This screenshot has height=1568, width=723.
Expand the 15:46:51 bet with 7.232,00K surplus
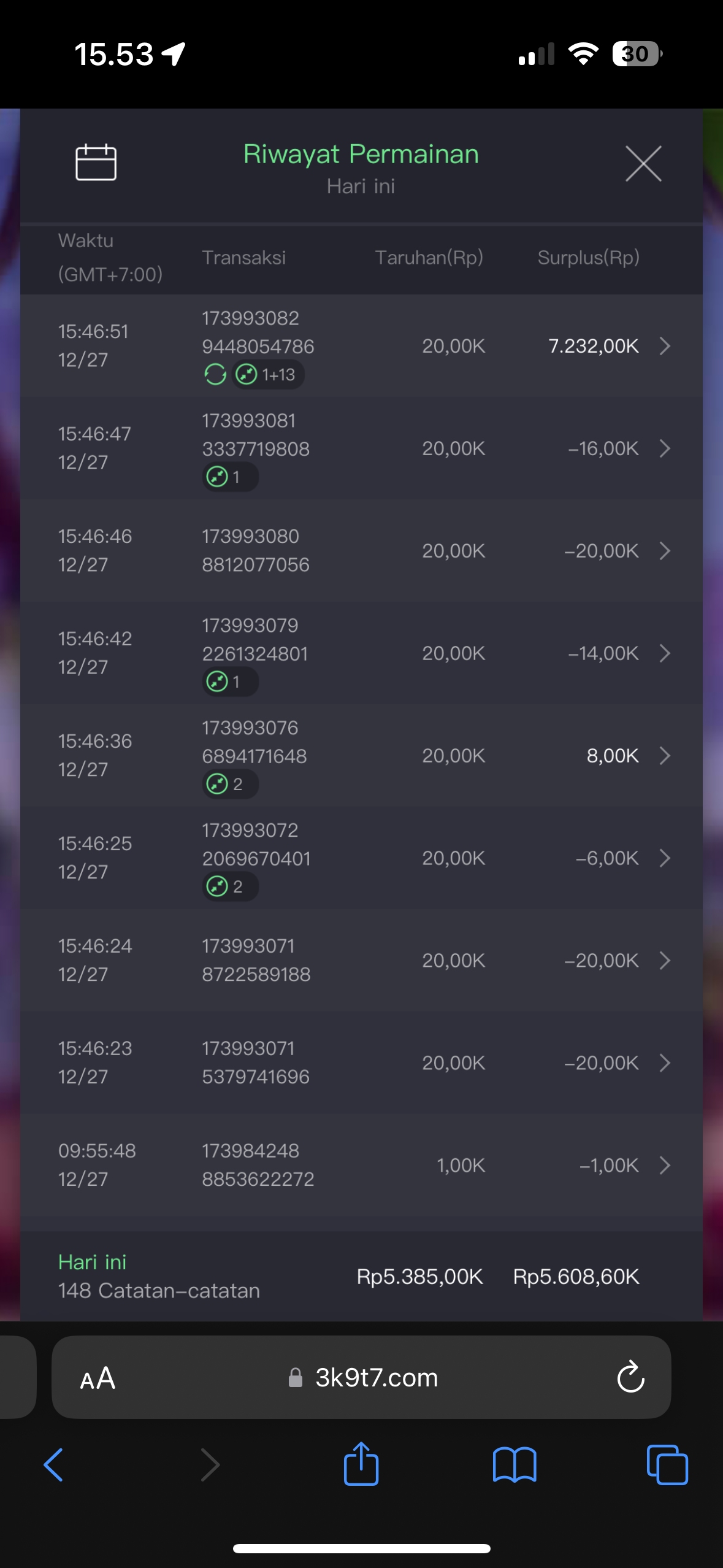(665, 346)
